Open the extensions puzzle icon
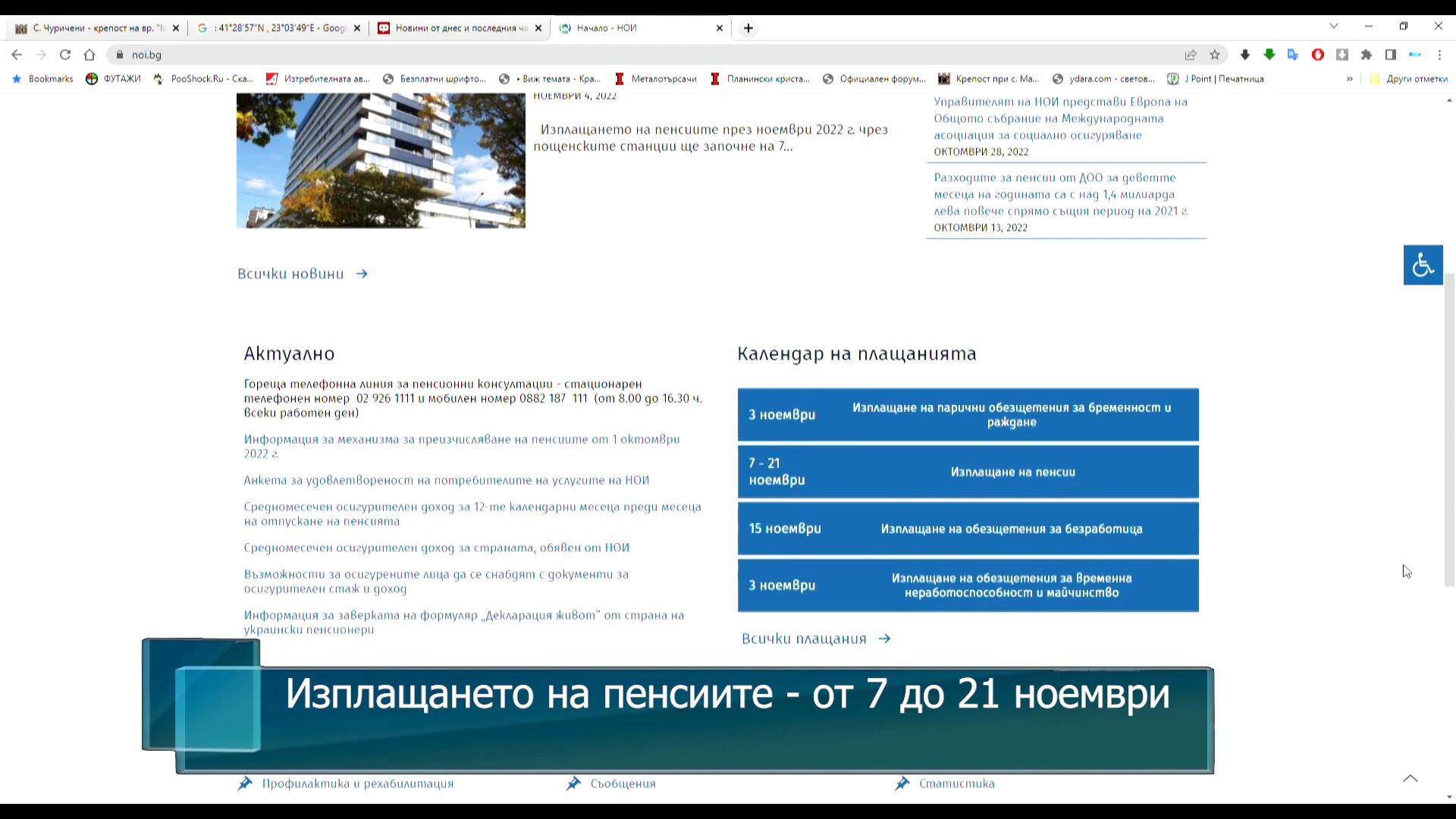This screenshot has width=1456, height=819. click(1367, 55)
